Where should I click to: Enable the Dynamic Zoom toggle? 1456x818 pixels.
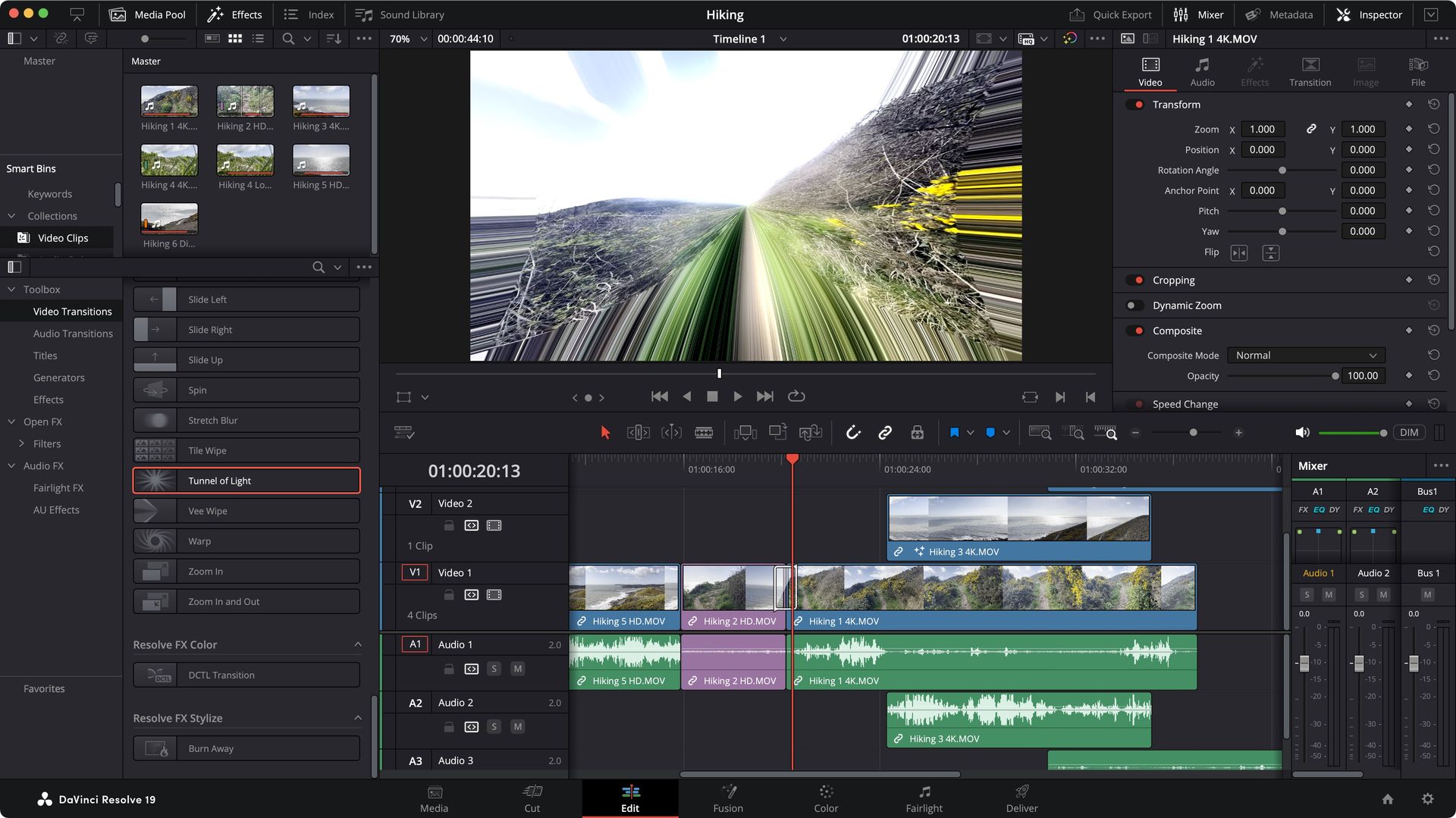tap(1134, 305)
